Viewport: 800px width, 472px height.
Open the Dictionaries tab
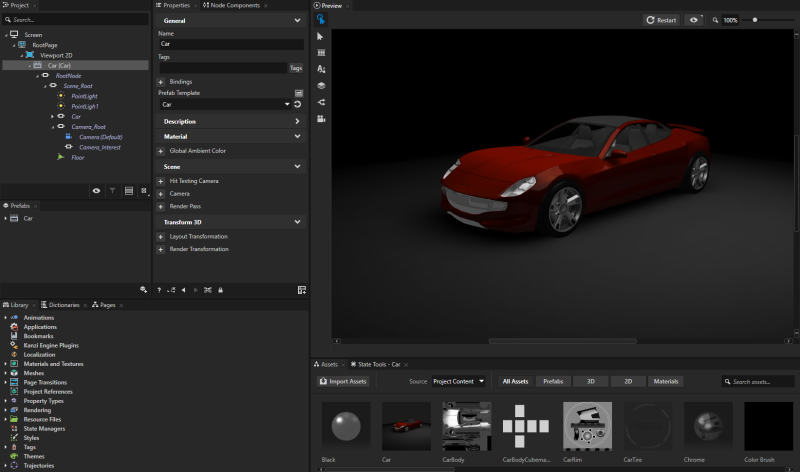pos(63,304)
